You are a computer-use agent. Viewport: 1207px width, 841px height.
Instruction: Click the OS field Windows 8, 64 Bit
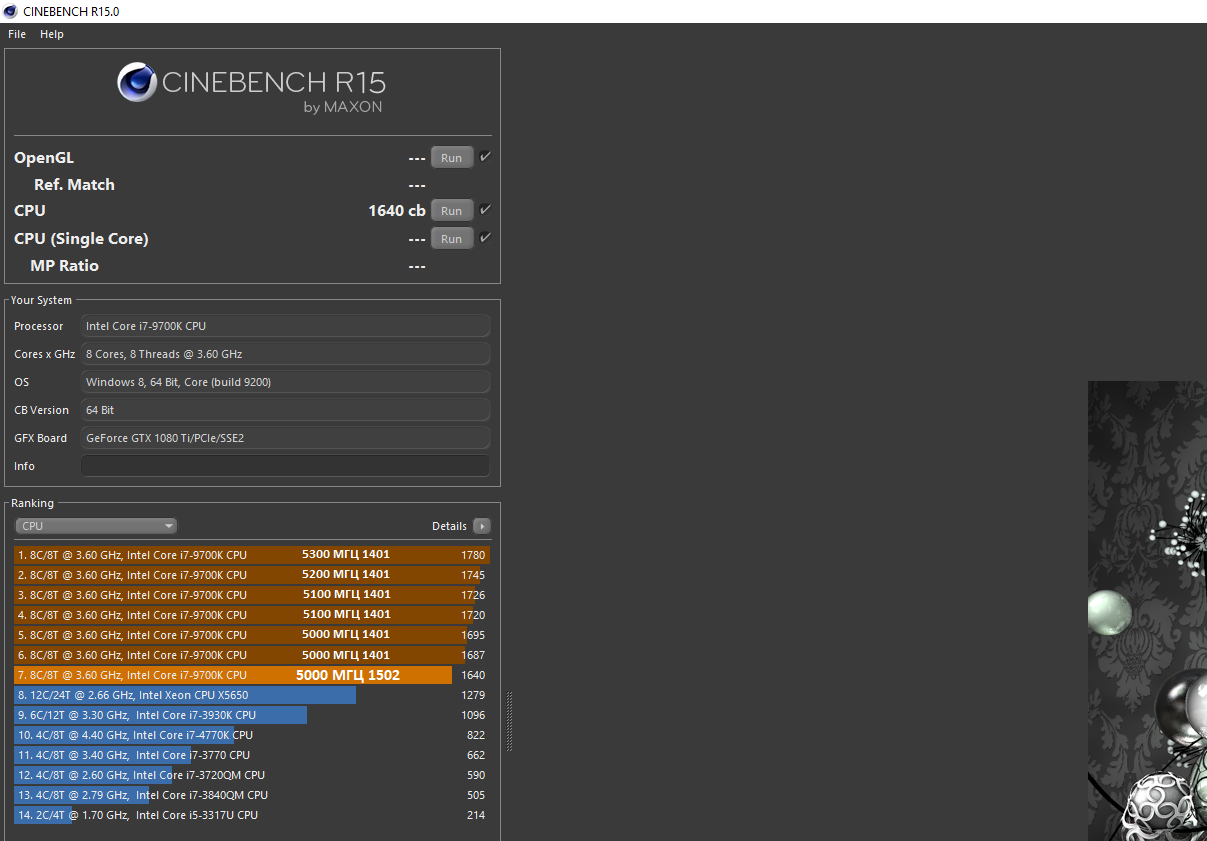(286, 382)
